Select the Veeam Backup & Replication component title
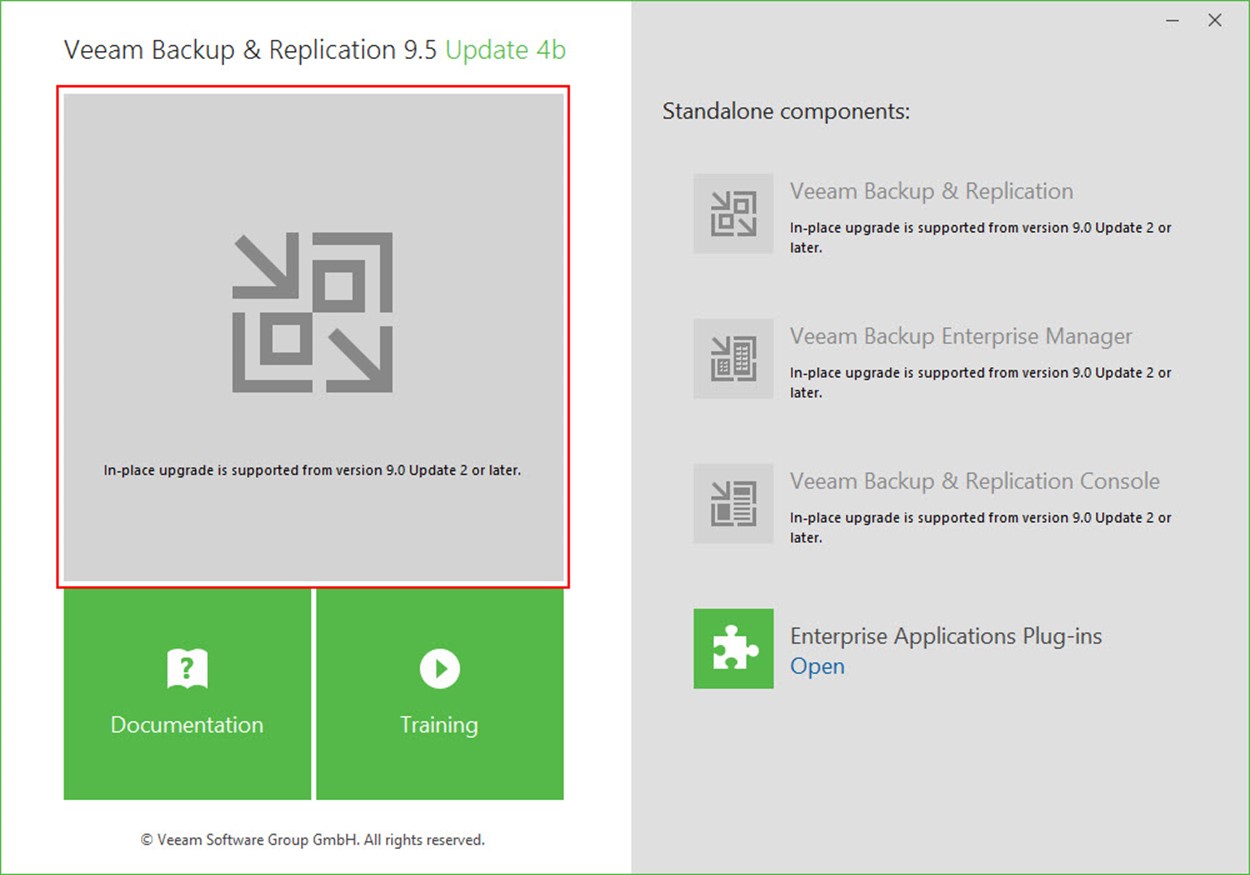Image resolution: width=1250 pixels, height=875 pixels. pos(931,191)
